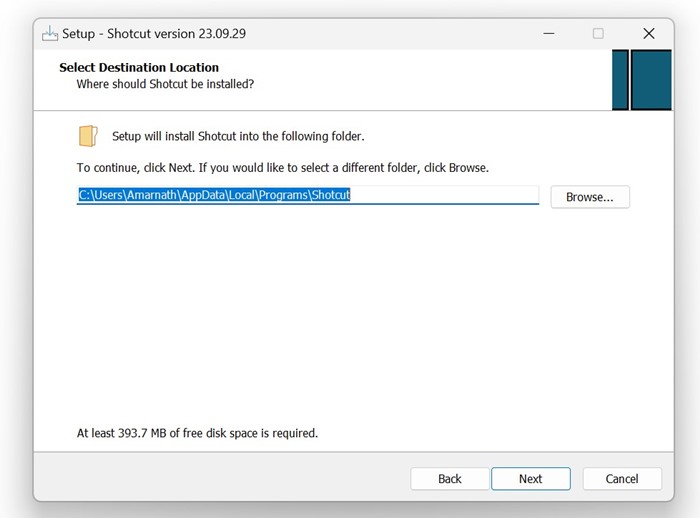Click the wide teal Shotcut logo block
This screenshot has width=700, height=518.
651,80
